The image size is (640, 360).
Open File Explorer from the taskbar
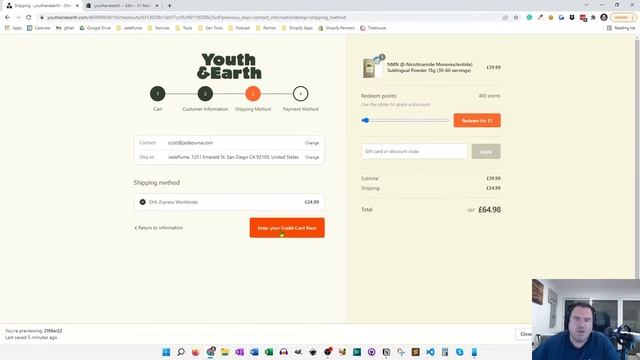[225, 352]
